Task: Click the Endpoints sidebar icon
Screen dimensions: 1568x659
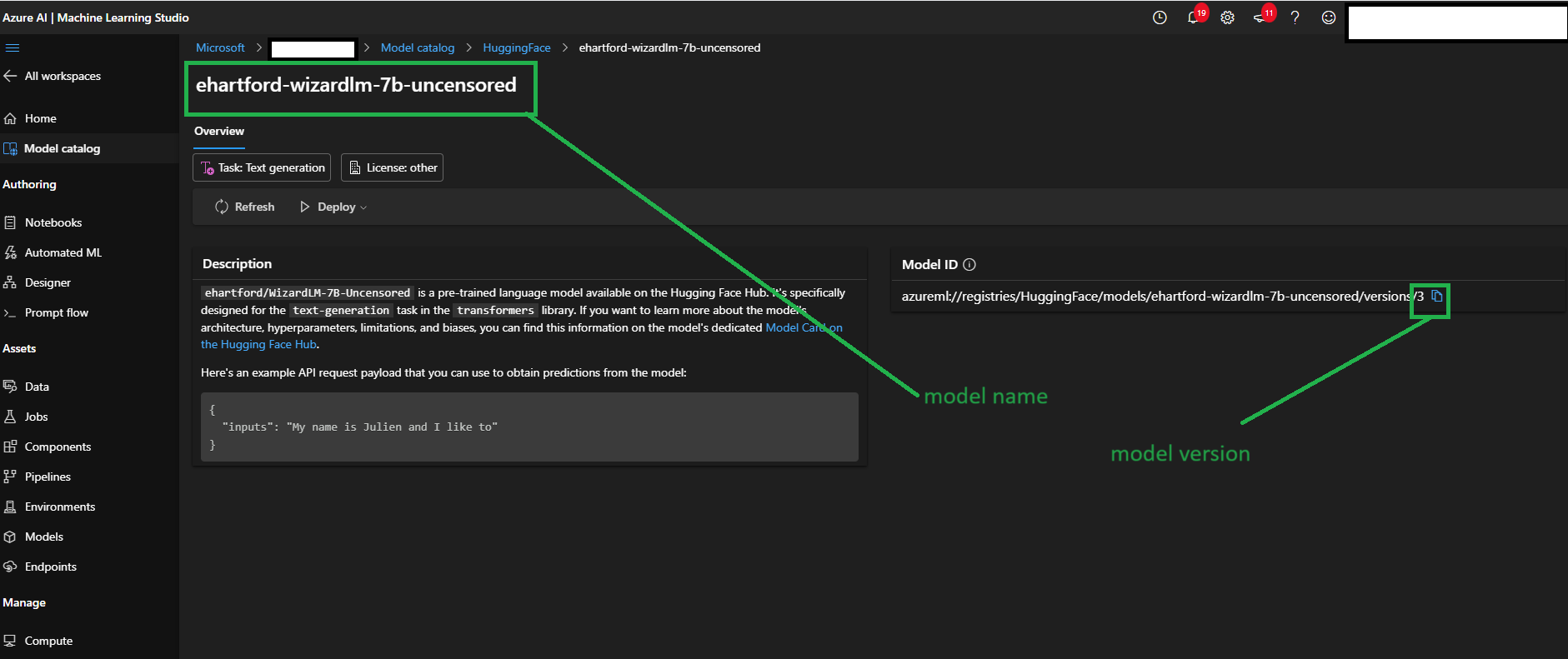Action: click(10, 567)
